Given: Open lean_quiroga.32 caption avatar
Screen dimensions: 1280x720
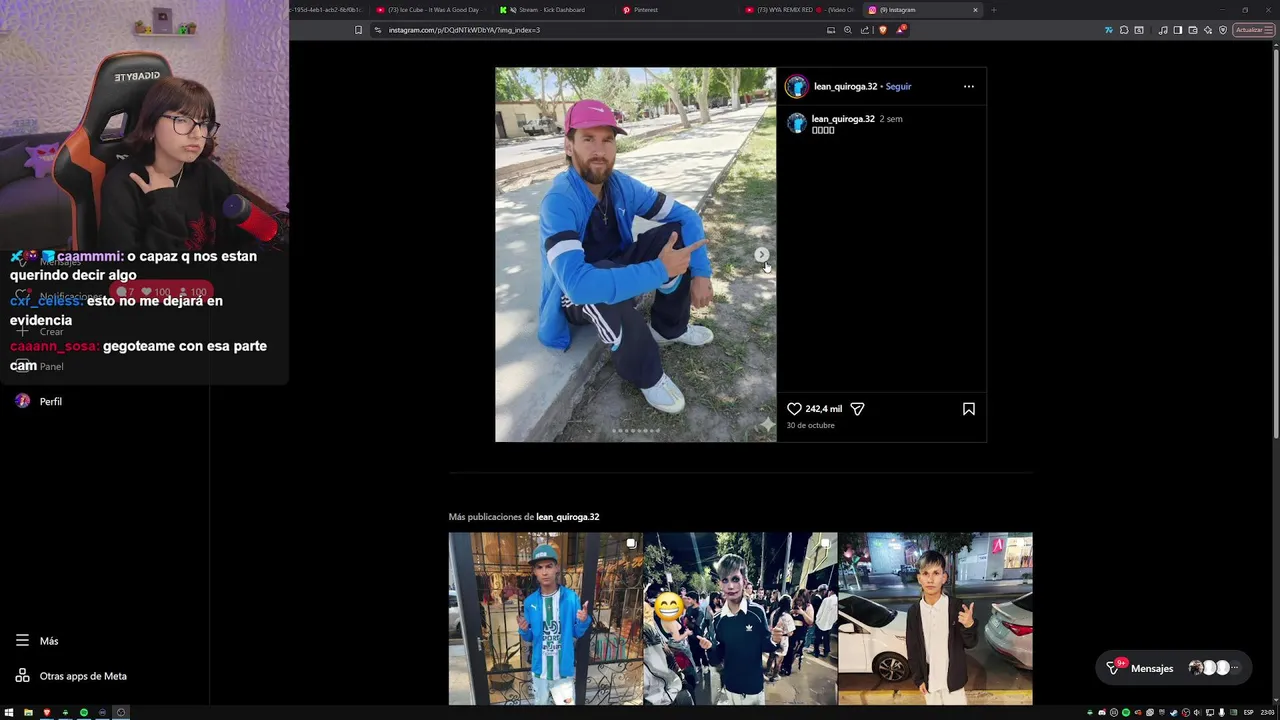Looking at the screenshot, I should (796, 123).
